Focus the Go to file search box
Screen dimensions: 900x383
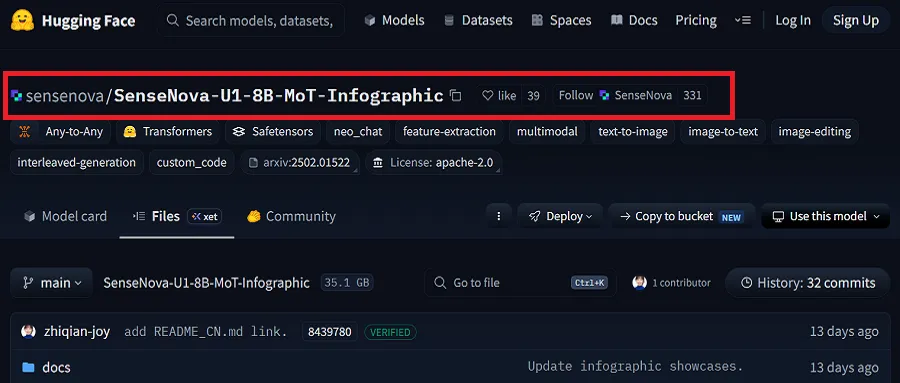pyautogui.click(x=521, y=283)
